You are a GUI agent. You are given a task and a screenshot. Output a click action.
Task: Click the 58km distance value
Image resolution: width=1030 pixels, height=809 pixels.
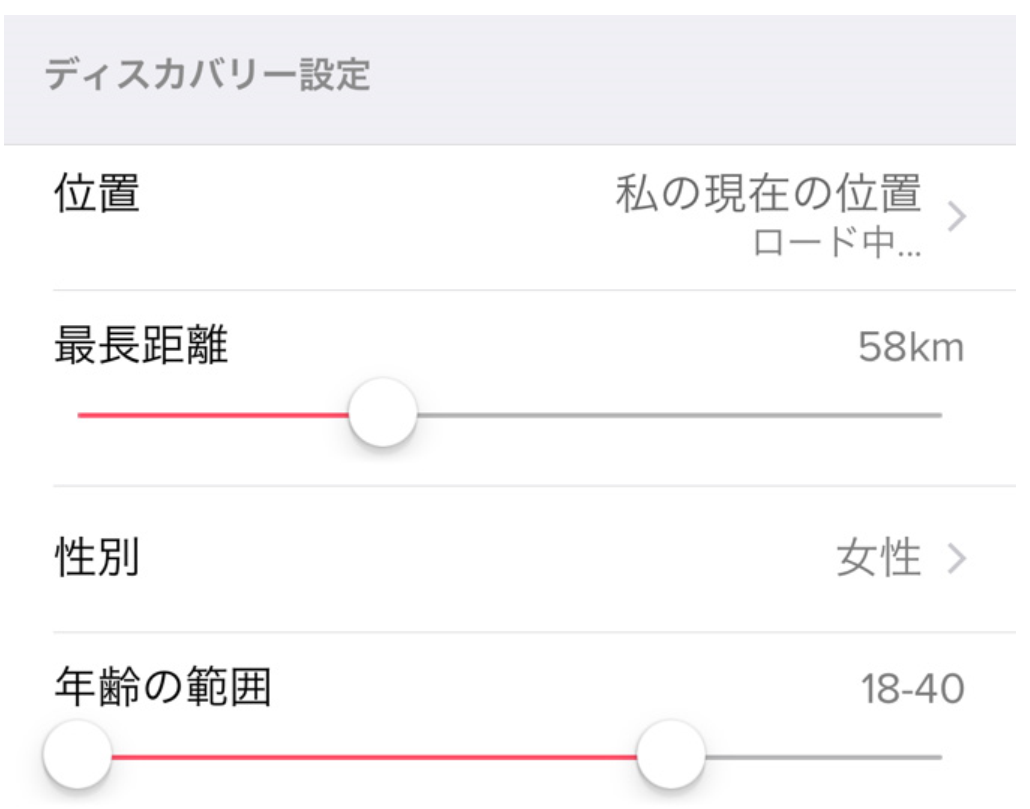(910, 349)
